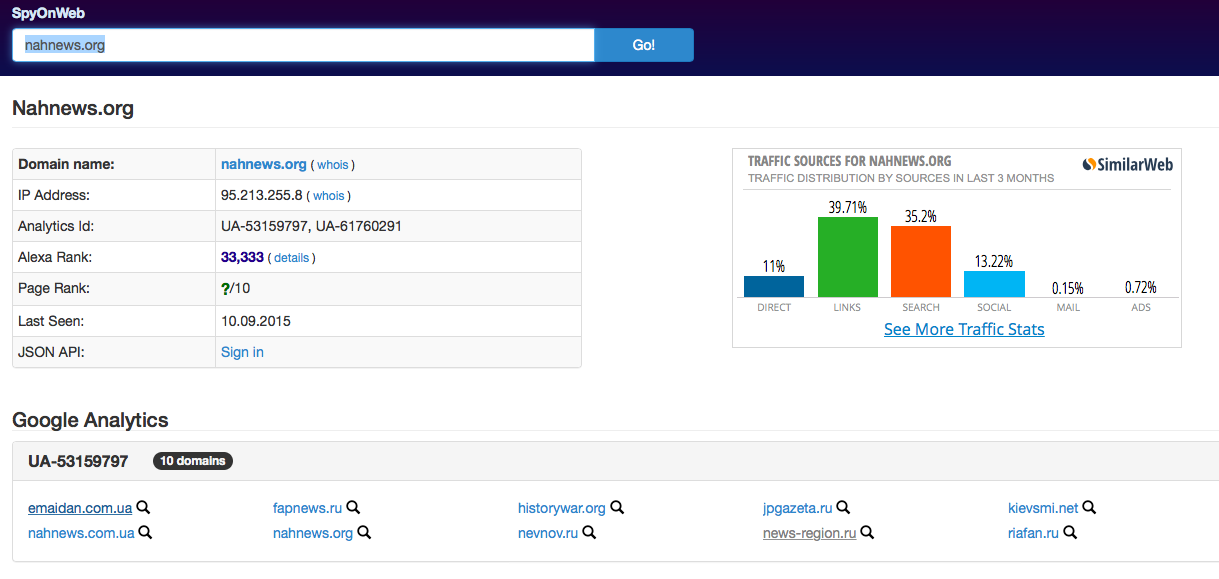The image size is (1219, 579).
Task: Click the 10 domains badge
Action: pos(193,461)
